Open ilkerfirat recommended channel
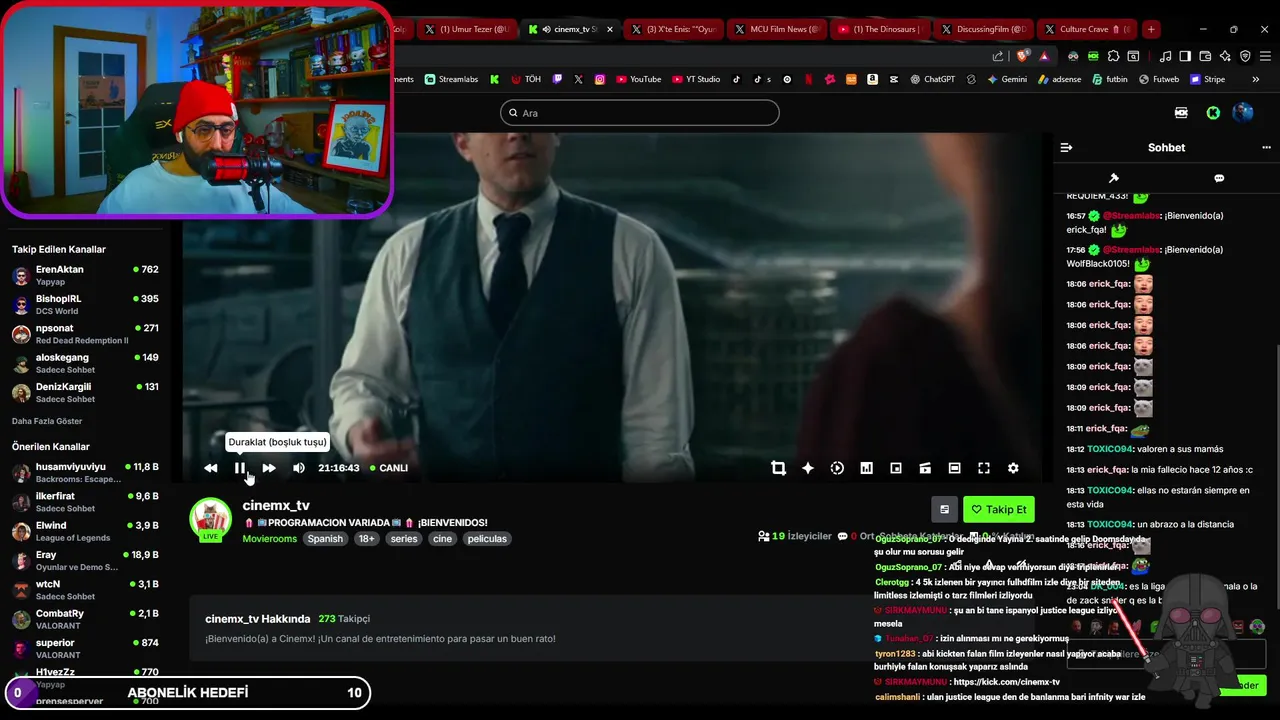The image size is (1280, 720). (x=85, y=502)
